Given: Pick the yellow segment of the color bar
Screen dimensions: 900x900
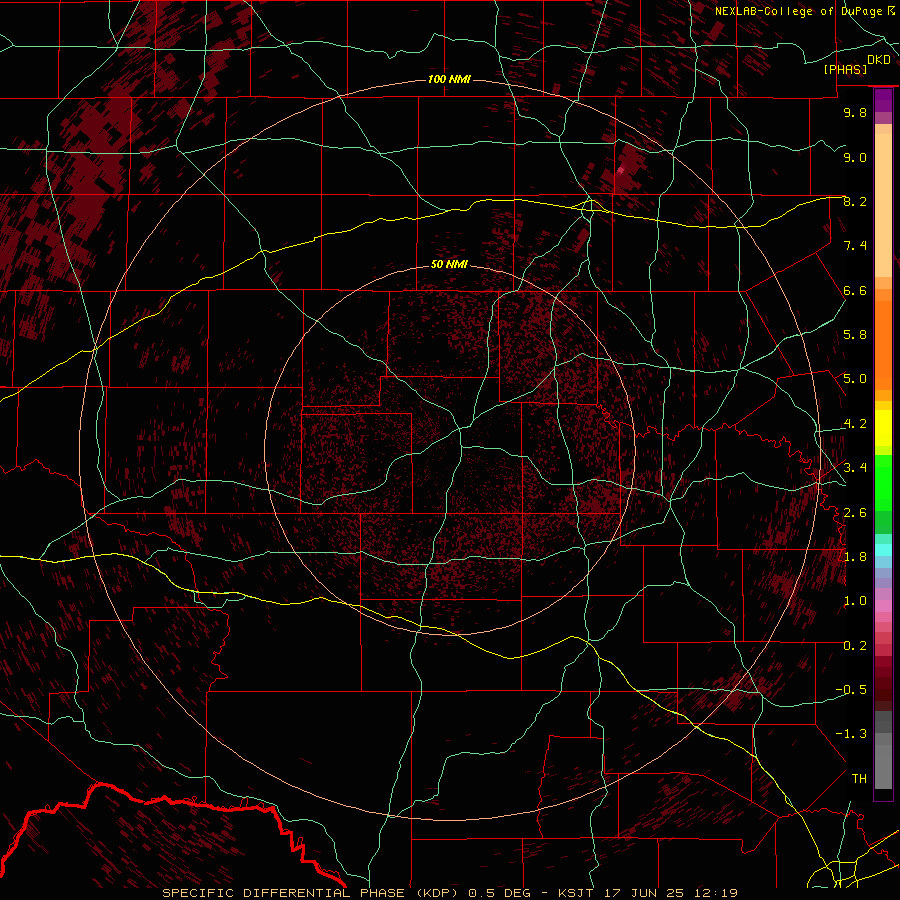Looking at the screenshot, I should pos(883,428).
